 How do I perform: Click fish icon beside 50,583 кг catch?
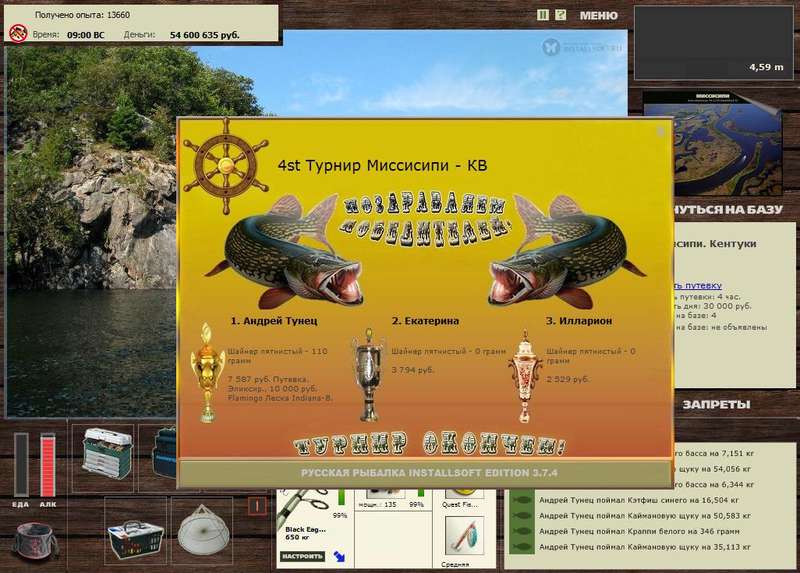click(521, 516)
